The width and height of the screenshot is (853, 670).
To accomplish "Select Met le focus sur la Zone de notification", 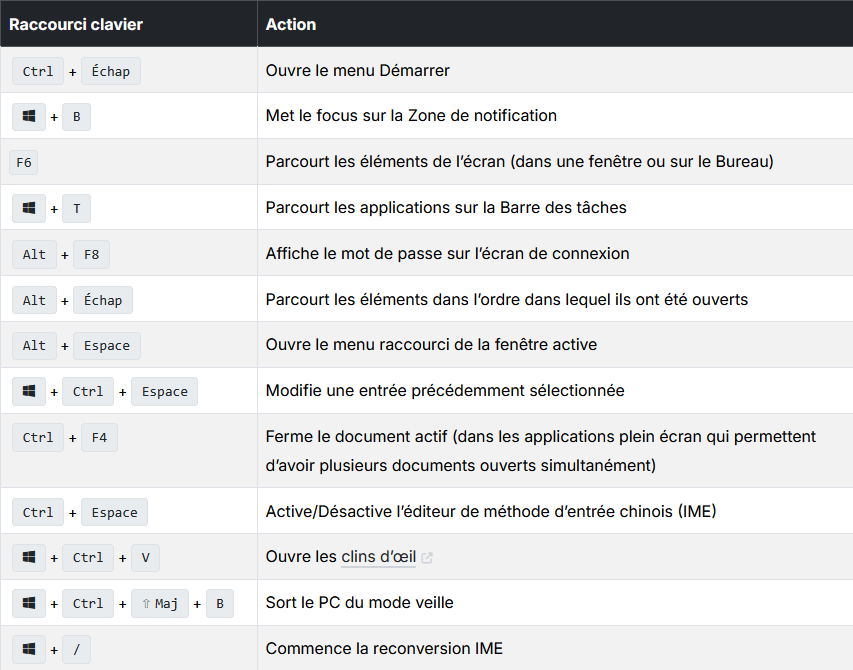I will tap(411, 116).
